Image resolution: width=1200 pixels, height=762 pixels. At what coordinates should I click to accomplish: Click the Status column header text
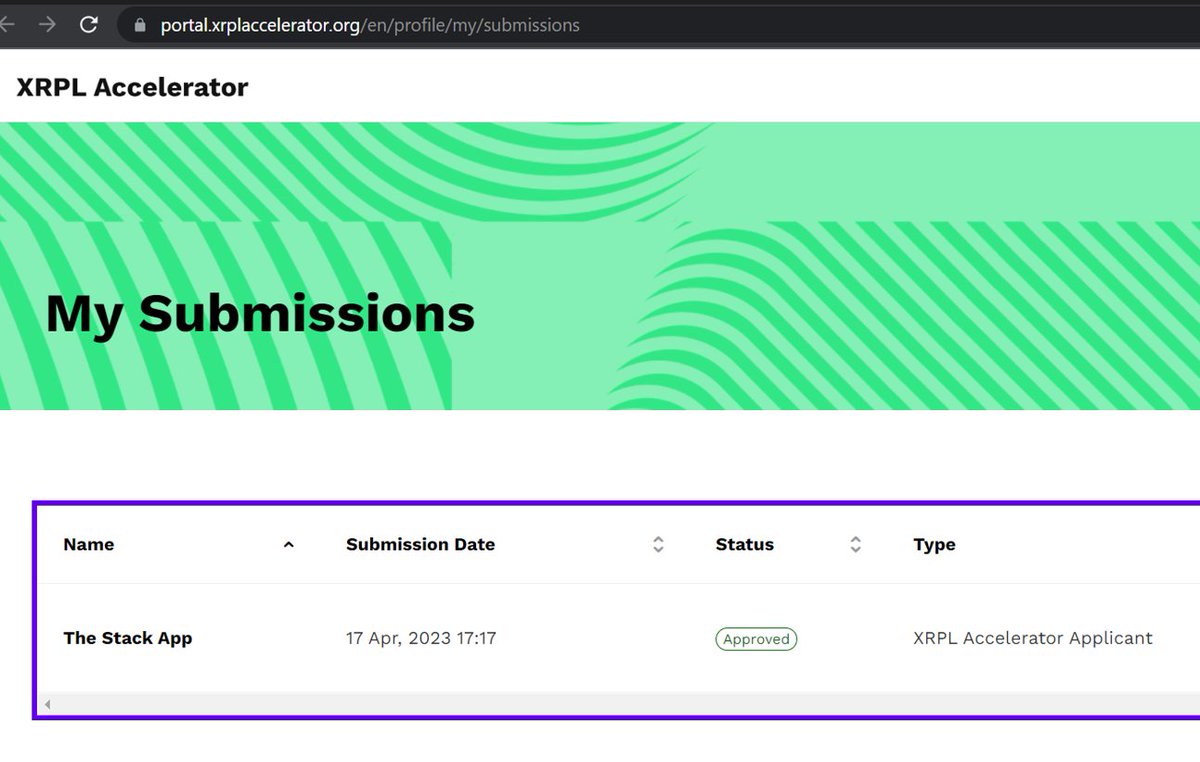(745, 545)
